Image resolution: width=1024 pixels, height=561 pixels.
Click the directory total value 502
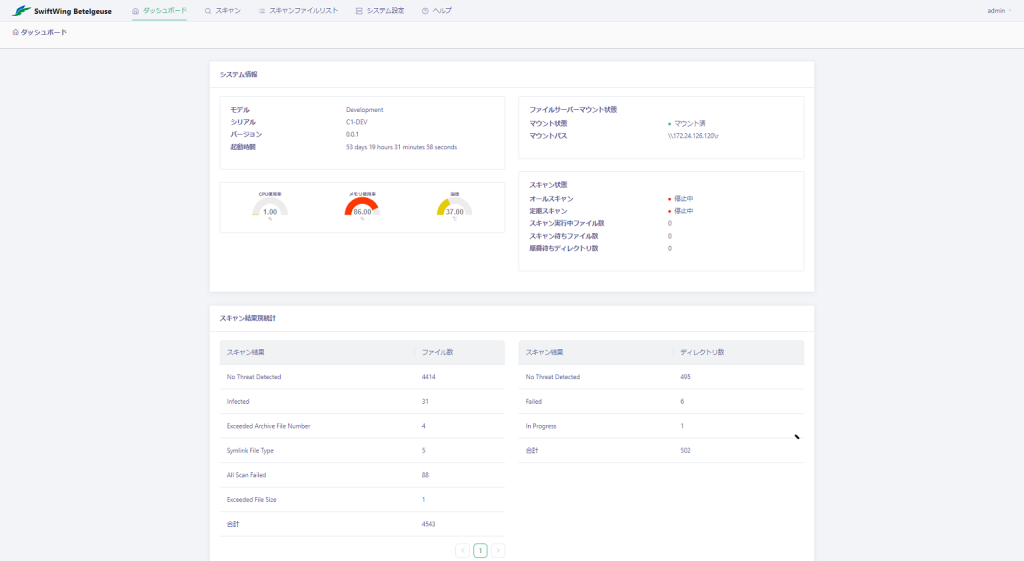685,451
